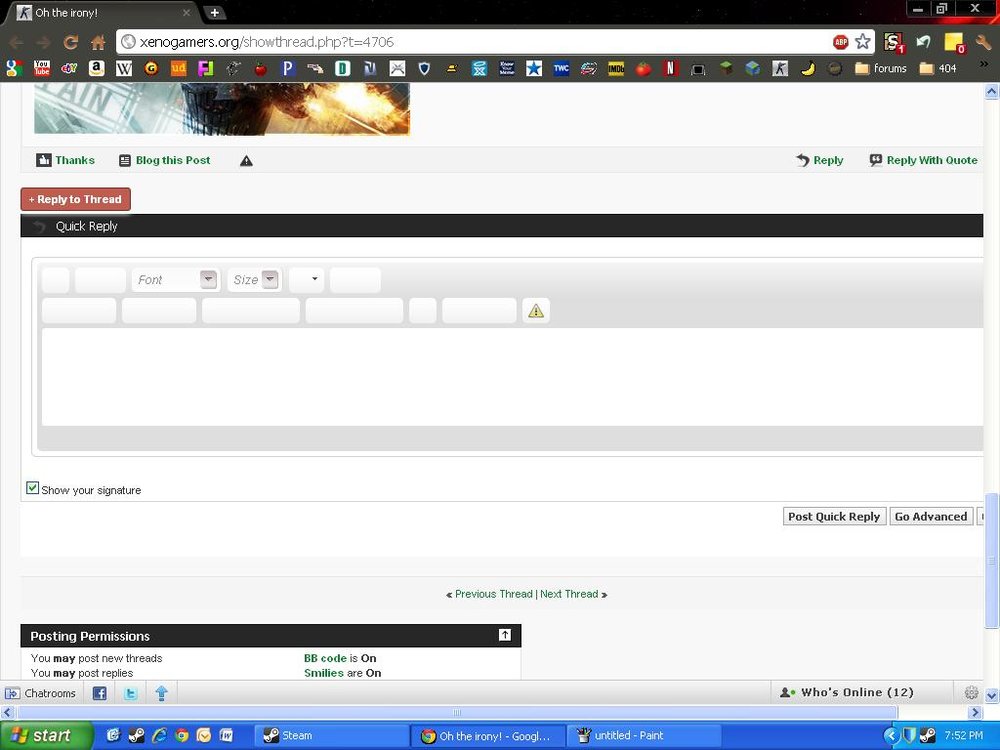Click Thanks on the post
The height and width of the screenshot is (750, 1000).
coord(66,160)
